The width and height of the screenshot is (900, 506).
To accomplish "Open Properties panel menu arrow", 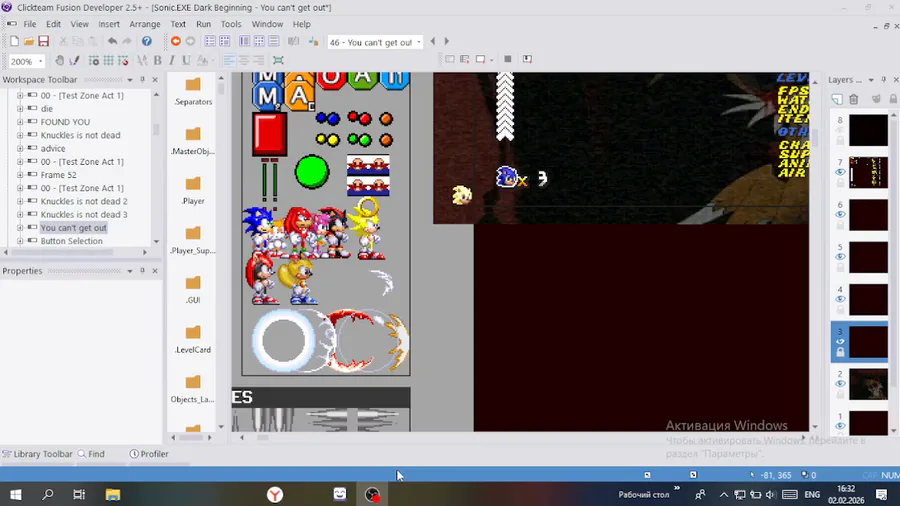I will pos(130,271).
